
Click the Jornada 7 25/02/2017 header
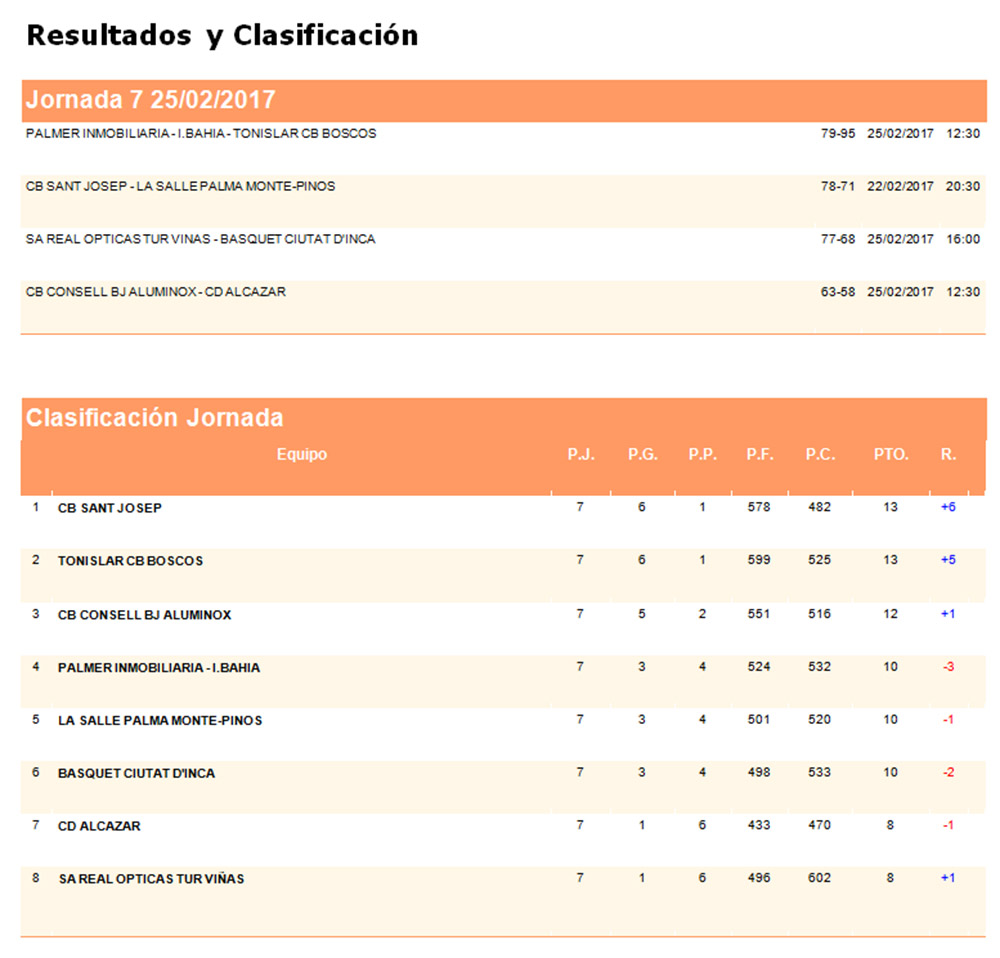[150, 99]
